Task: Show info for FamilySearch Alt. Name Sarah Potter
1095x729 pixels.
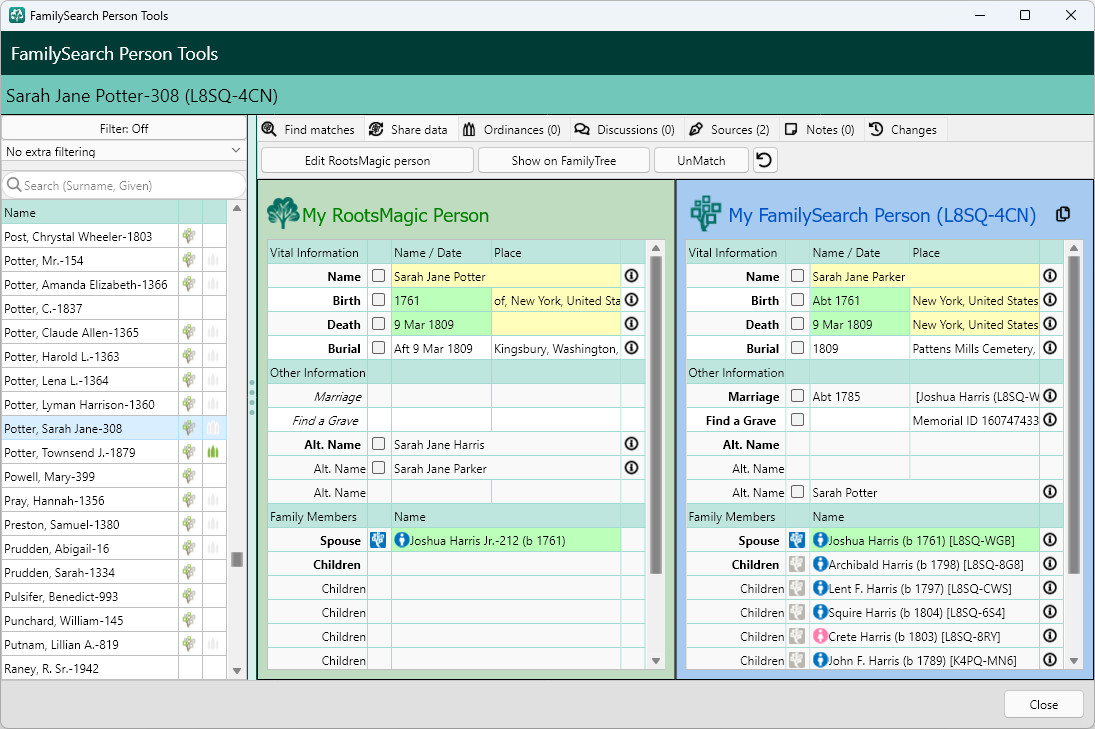Action: point(1050,492)
